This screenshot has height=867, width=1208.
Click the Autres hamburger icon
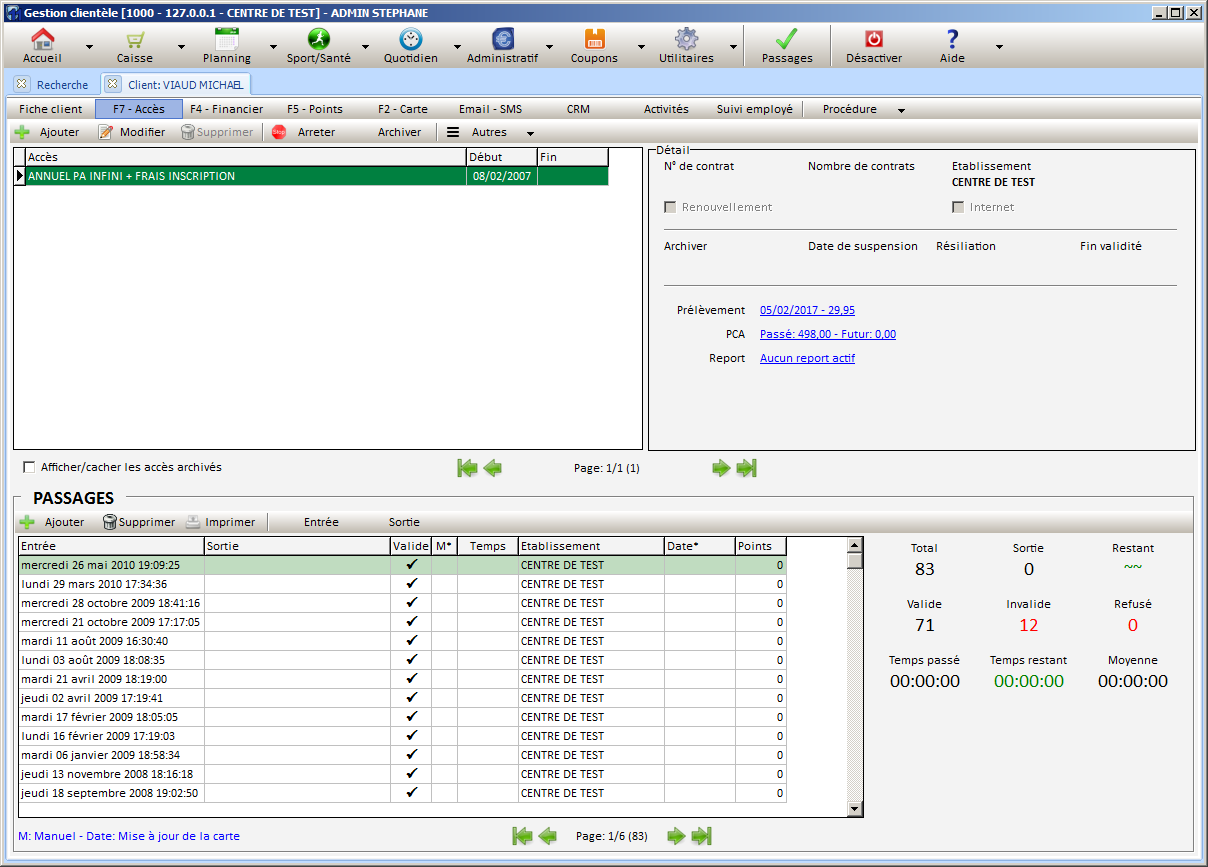[x=453, y=132]
